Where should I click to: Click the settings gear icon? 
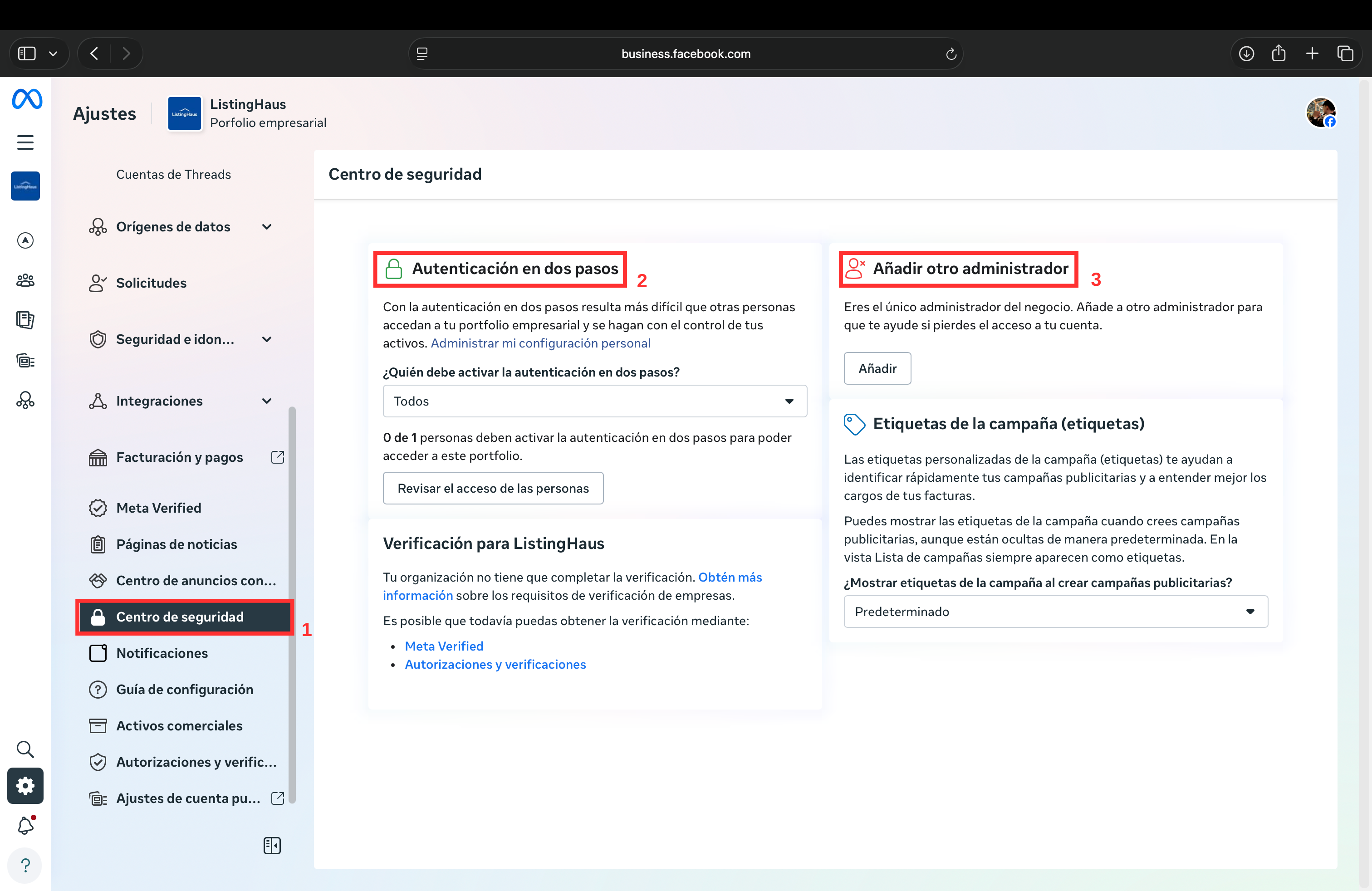tap(25, 786)
